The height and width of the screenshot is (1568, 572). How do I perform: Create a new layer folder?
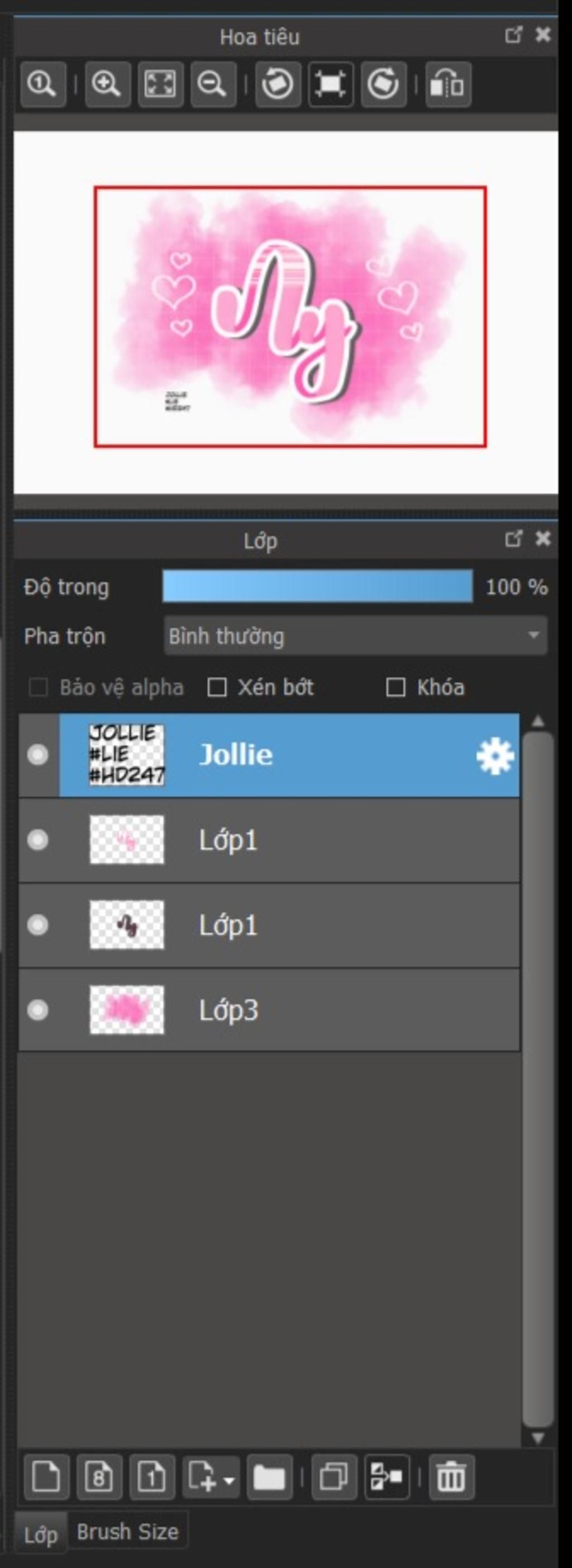[x=270, y=1477]
